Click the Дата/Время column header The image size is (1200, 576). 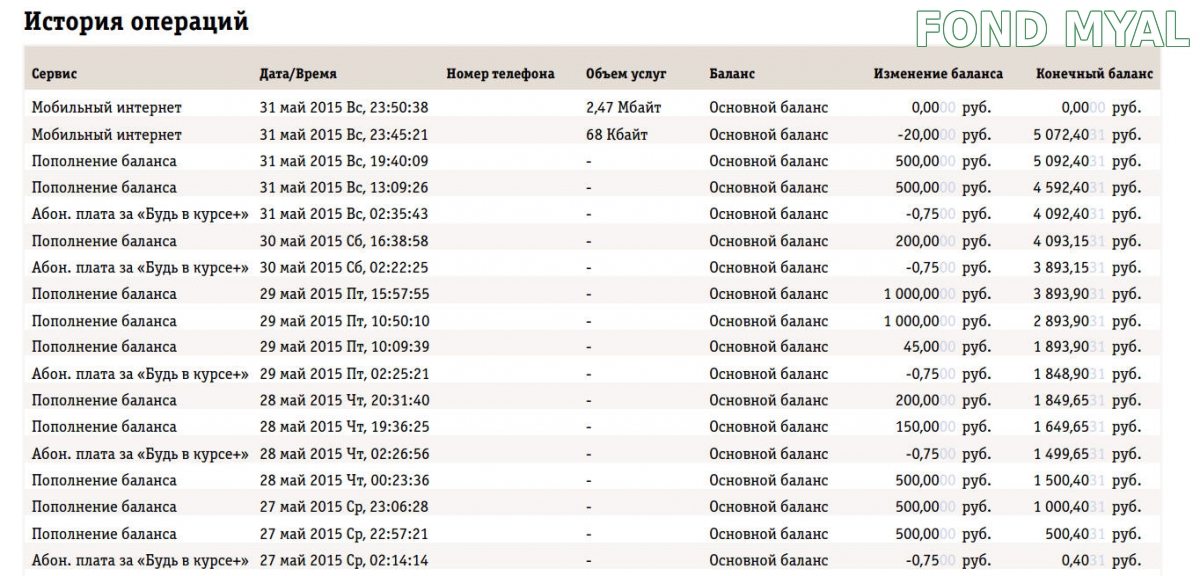[x=298, y=74]
